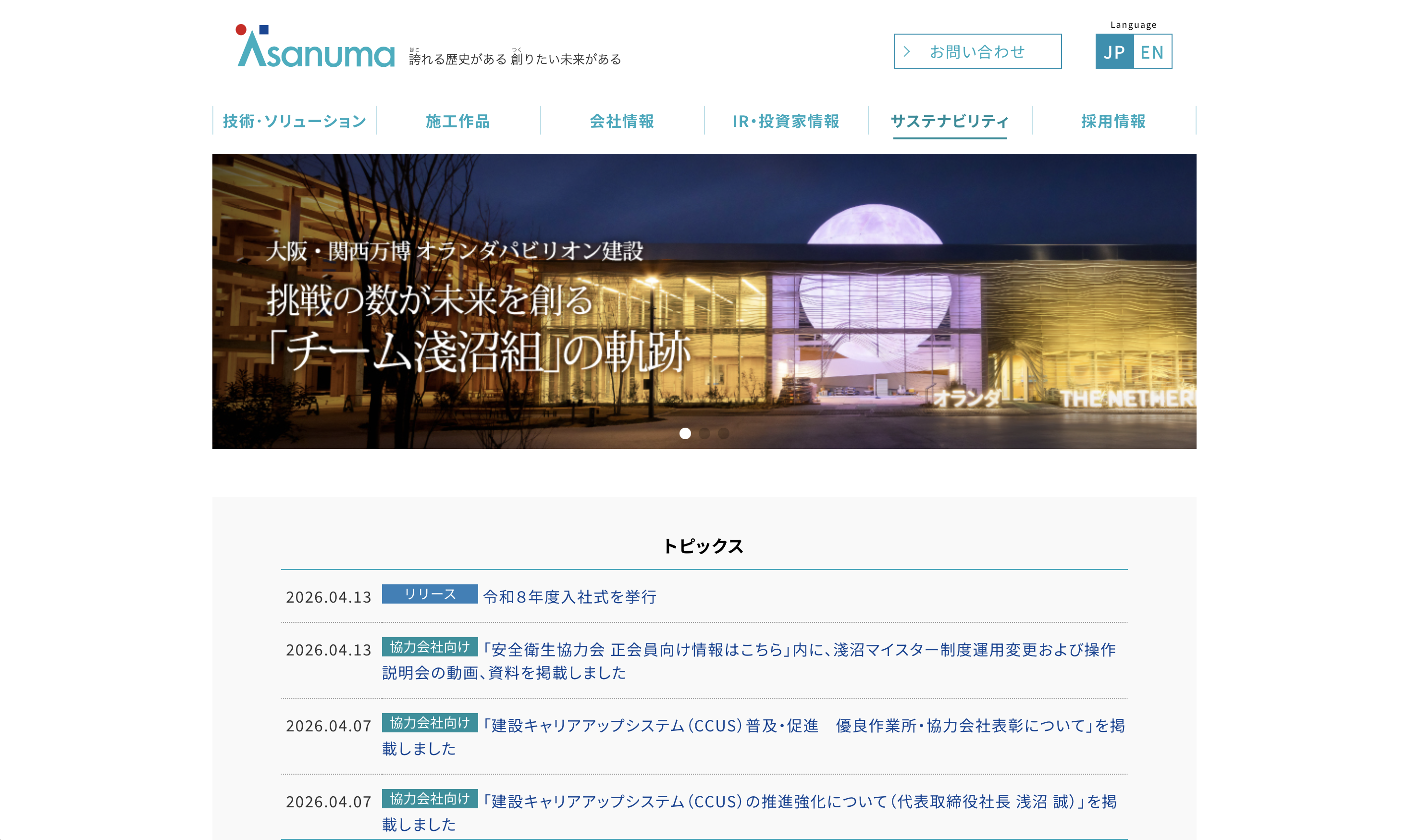Show the third carousel slide dot

click(x=723, y=433)
